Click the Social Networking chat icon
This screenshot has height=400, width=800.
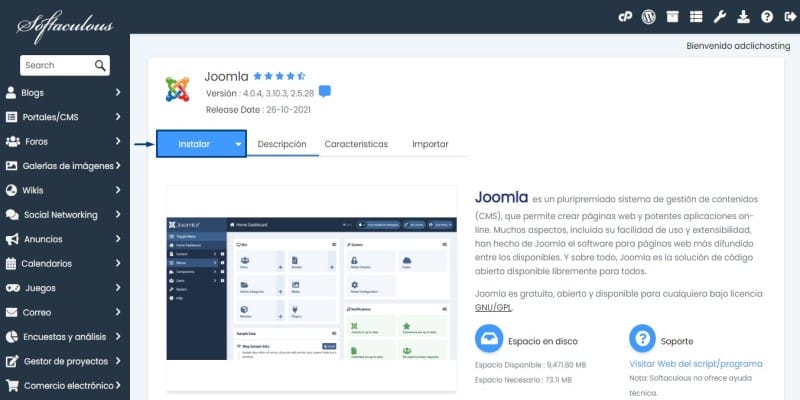12,215
